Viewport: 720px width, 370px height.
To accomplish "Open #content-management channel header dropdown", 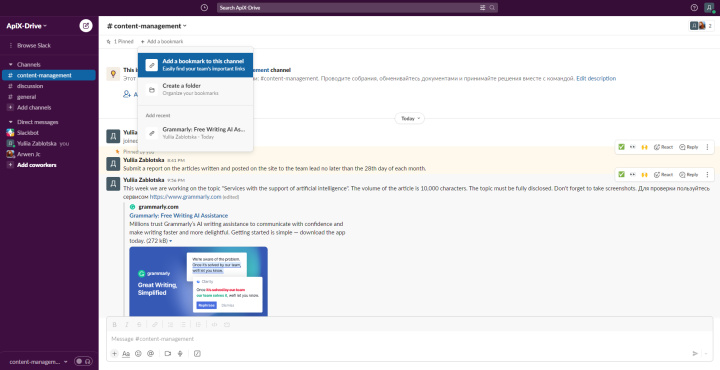I will pos(147,26).
